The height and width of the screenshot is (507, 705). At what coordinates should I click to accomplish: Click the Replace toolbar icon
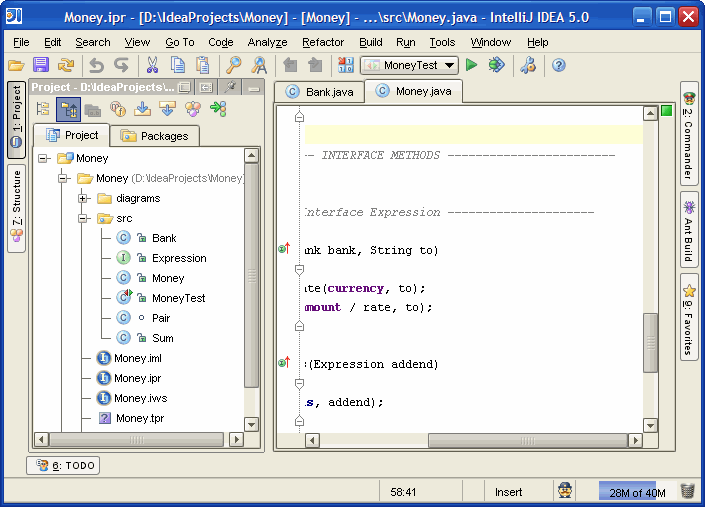[259, 66]
